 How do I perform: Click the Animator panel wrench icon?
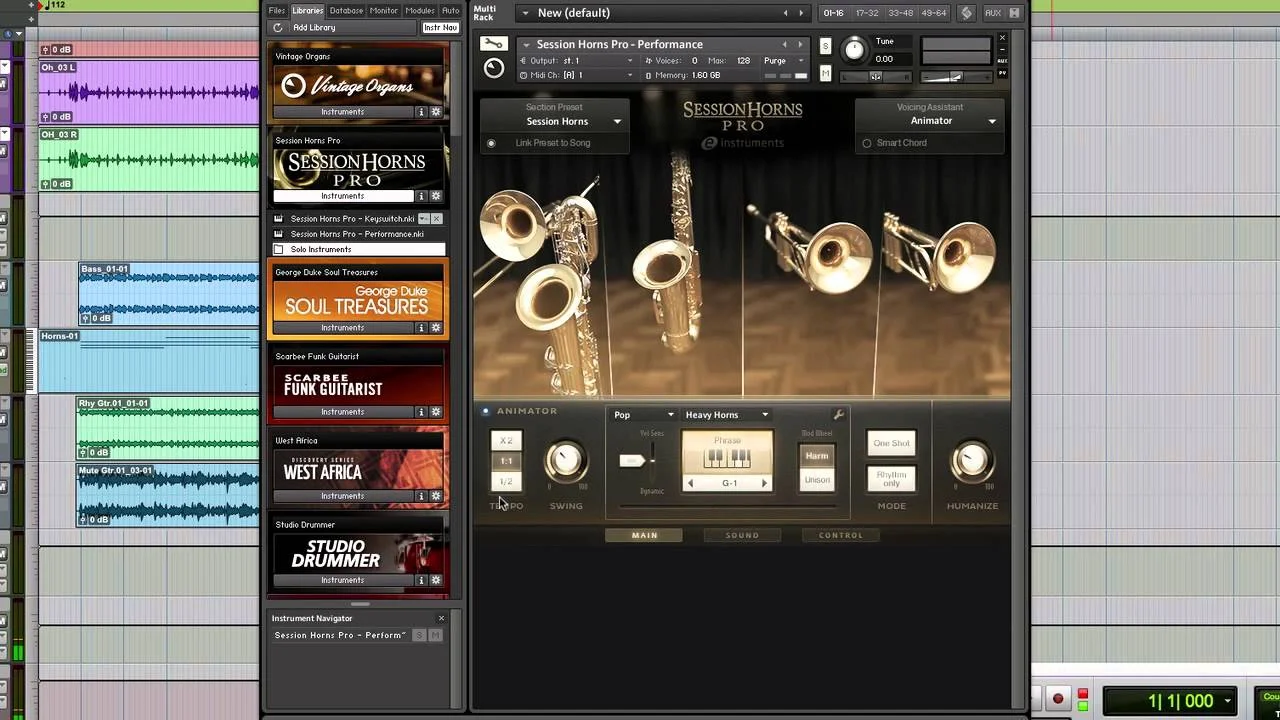[x=839, y=413]
